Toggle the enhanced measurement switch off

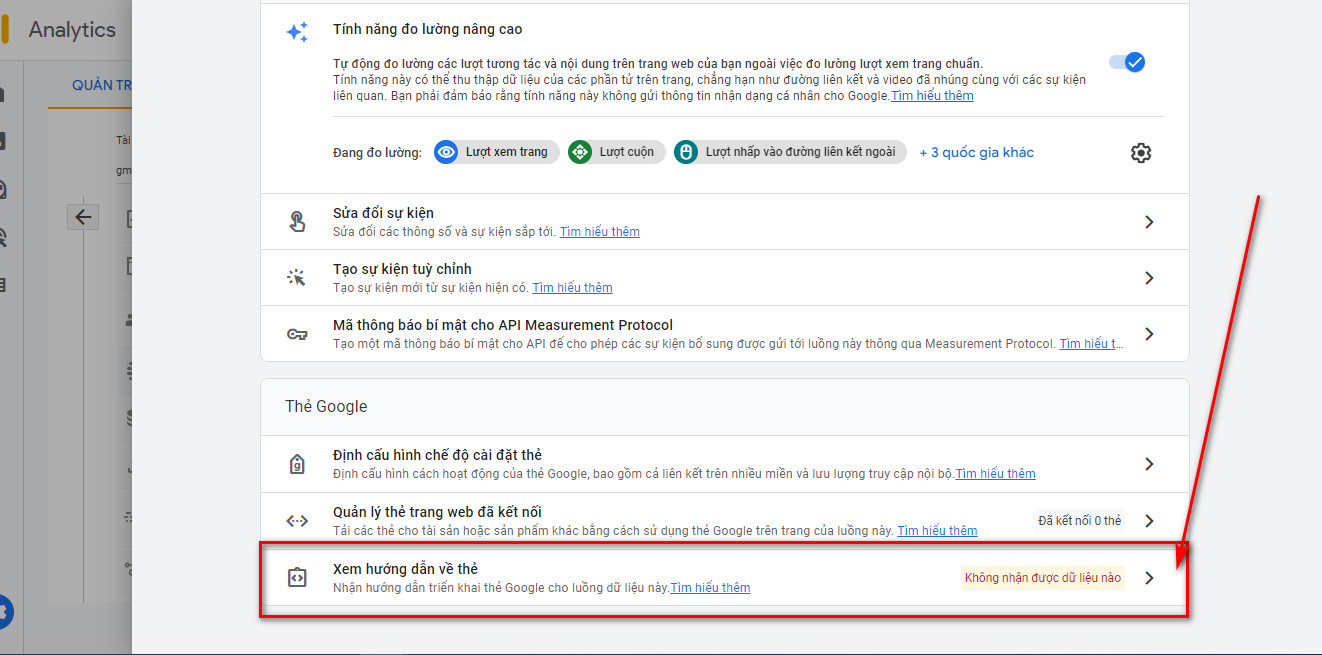[x=1127, y=62]
